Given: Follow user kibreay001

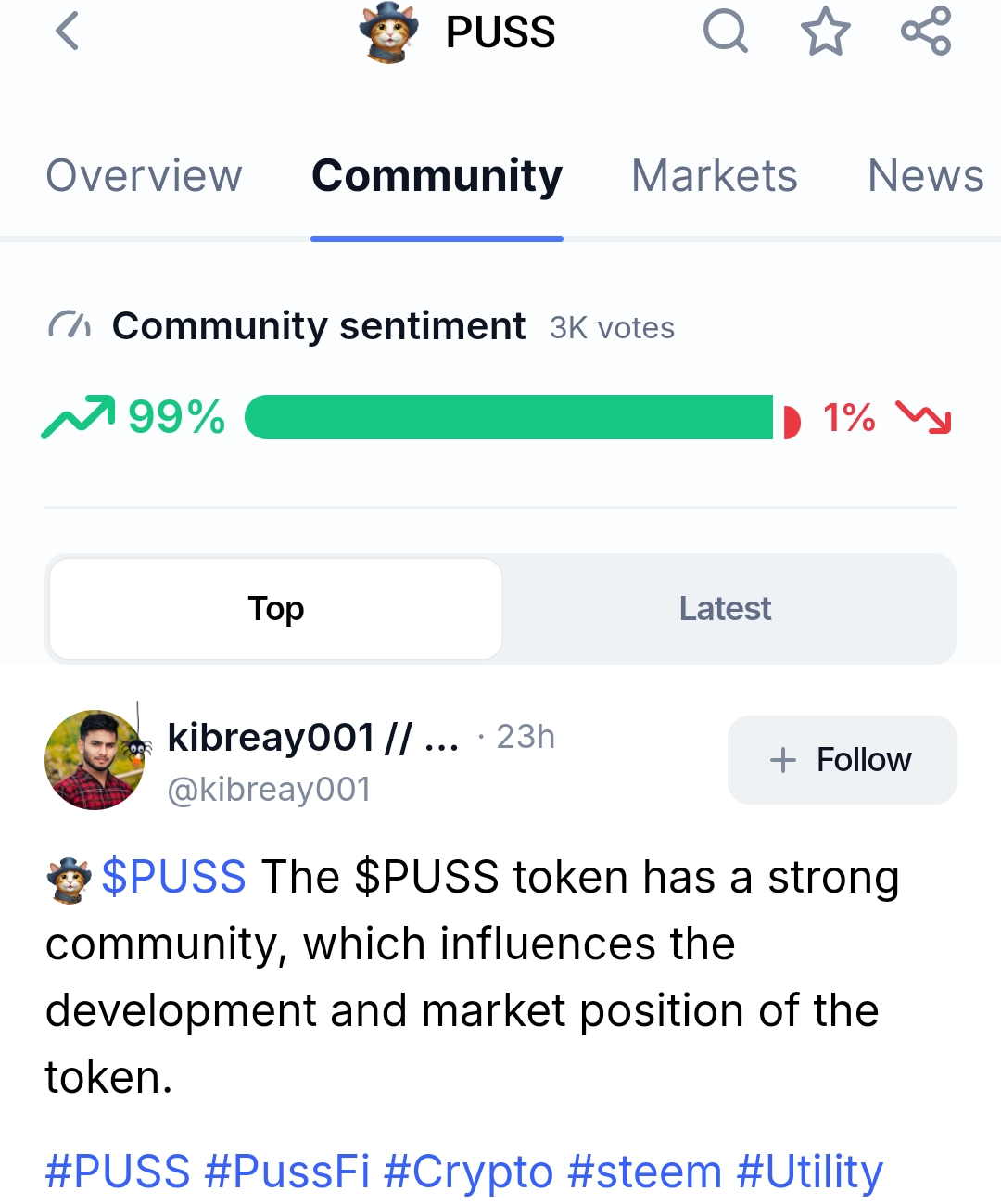Looking at the screenshot, I should pos(842,760).
